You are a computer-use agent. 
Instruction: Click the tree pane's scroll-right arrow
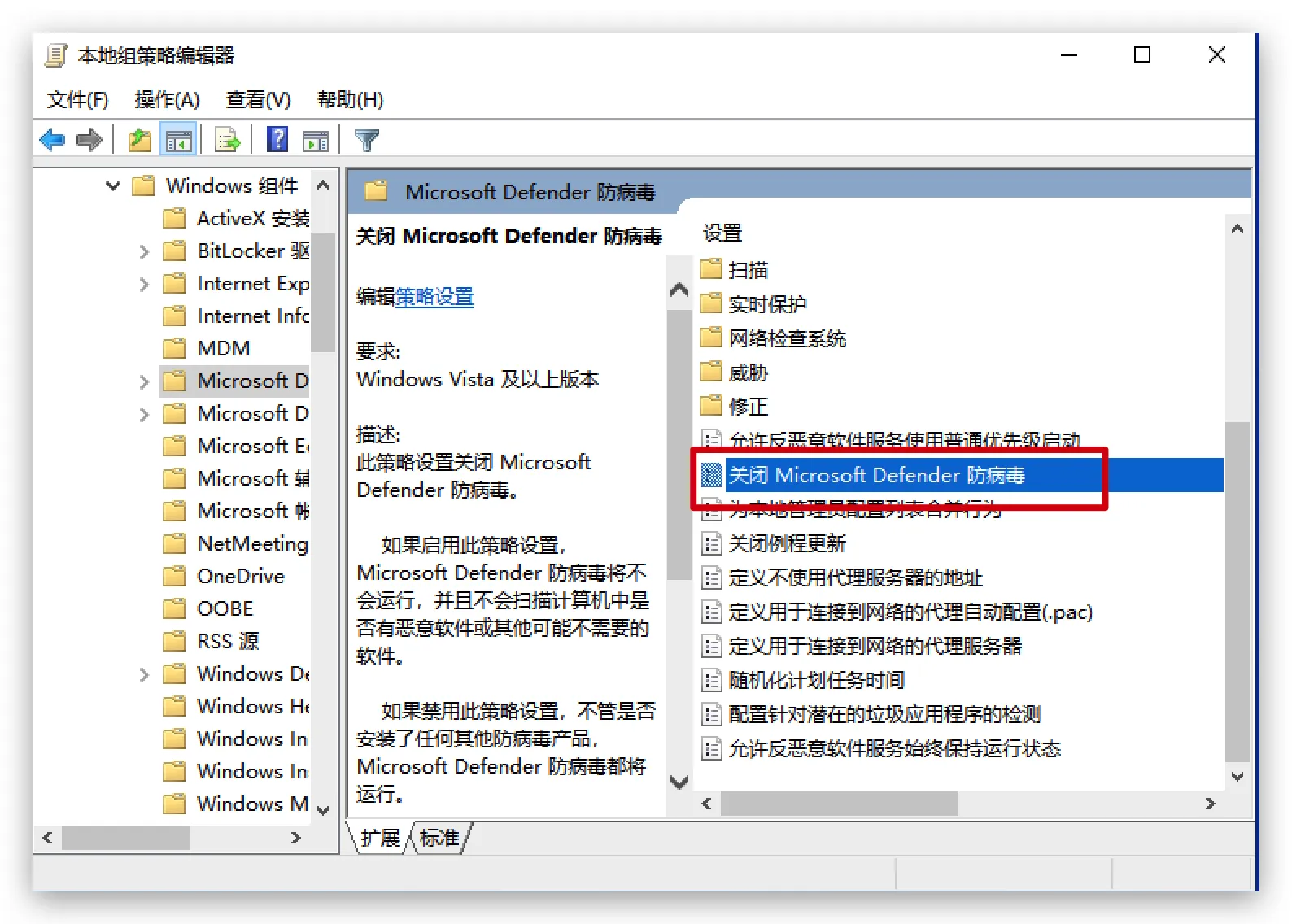[x=295, y=838]
